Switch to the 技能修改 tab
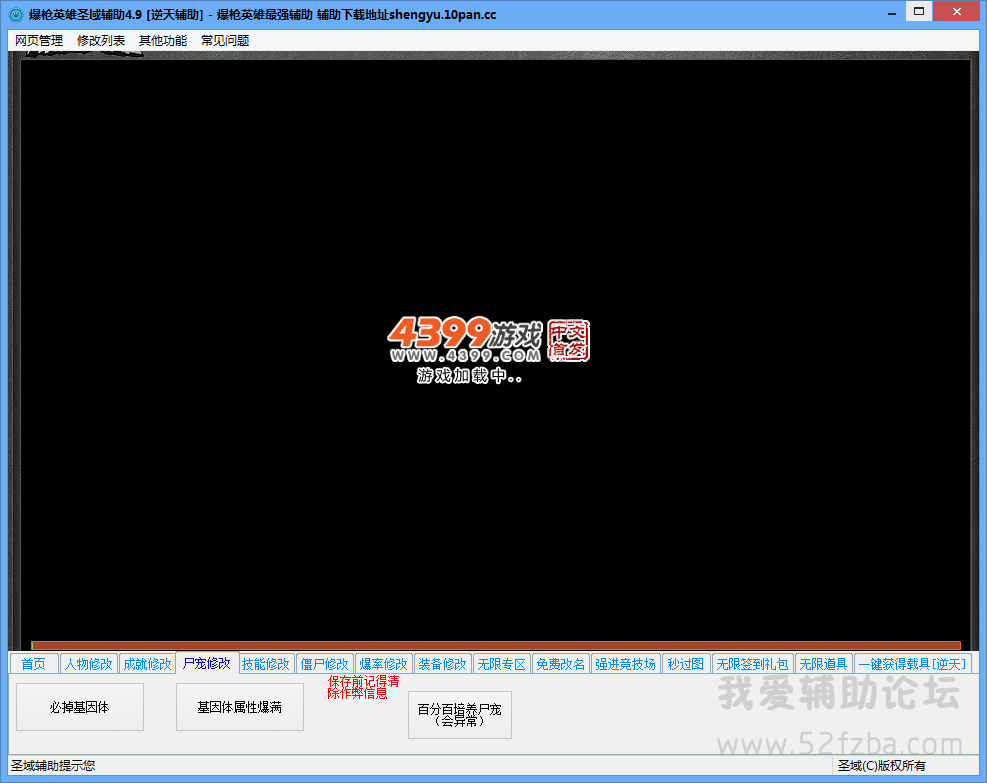Image resolution: width=987 pixels, height=783 pixels. coord(266,664)
